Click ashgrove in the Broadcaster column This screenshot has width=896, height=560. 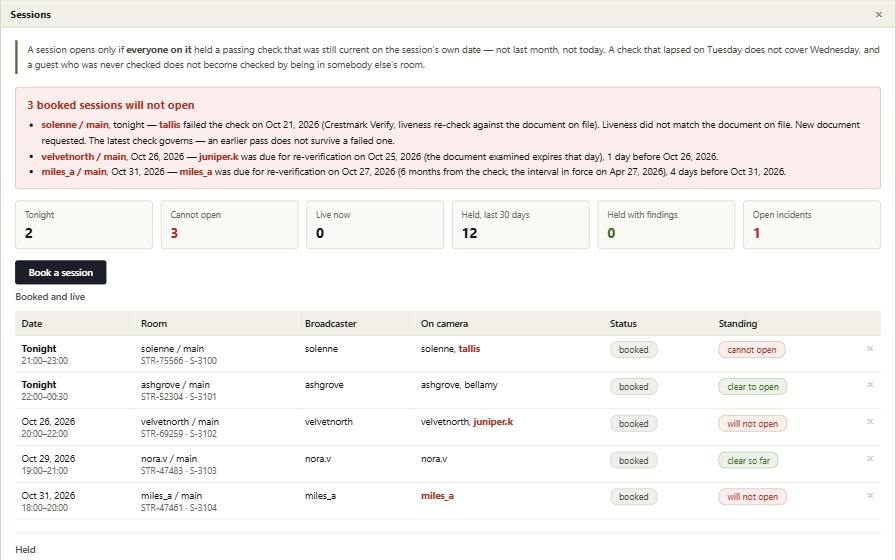tap(324, 385)
